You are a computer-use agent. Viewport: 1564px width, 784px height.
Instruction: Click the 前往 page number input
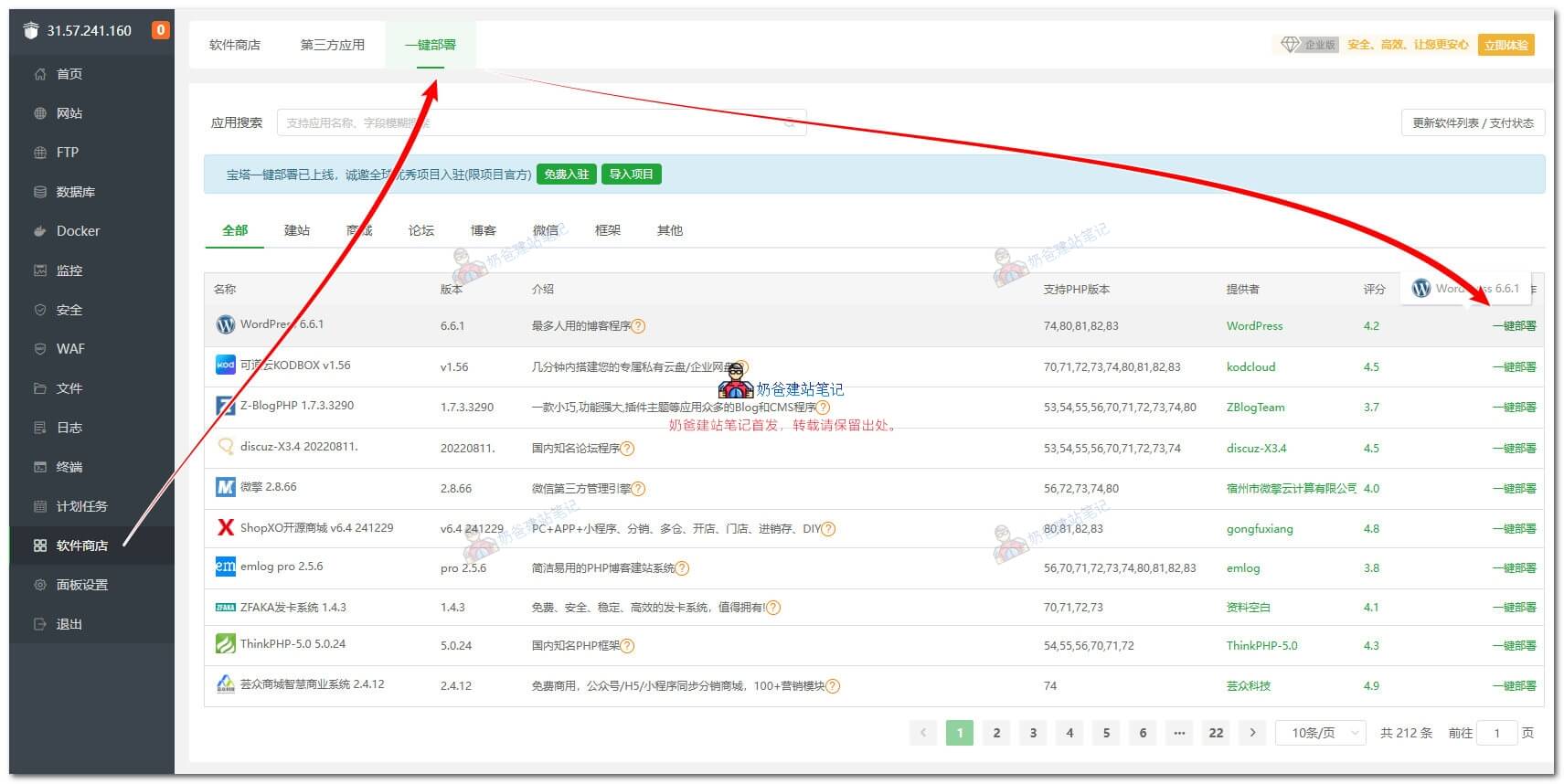tap(1496, 733)
